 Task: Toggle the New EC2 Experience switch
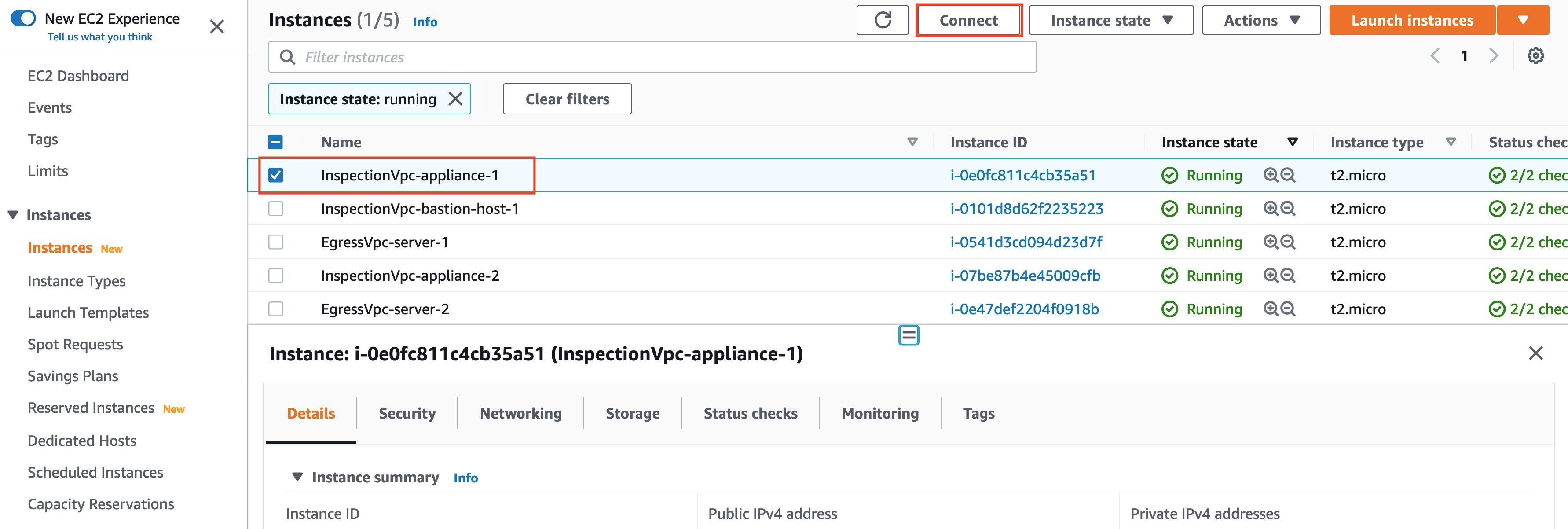[x=23, y=18]
